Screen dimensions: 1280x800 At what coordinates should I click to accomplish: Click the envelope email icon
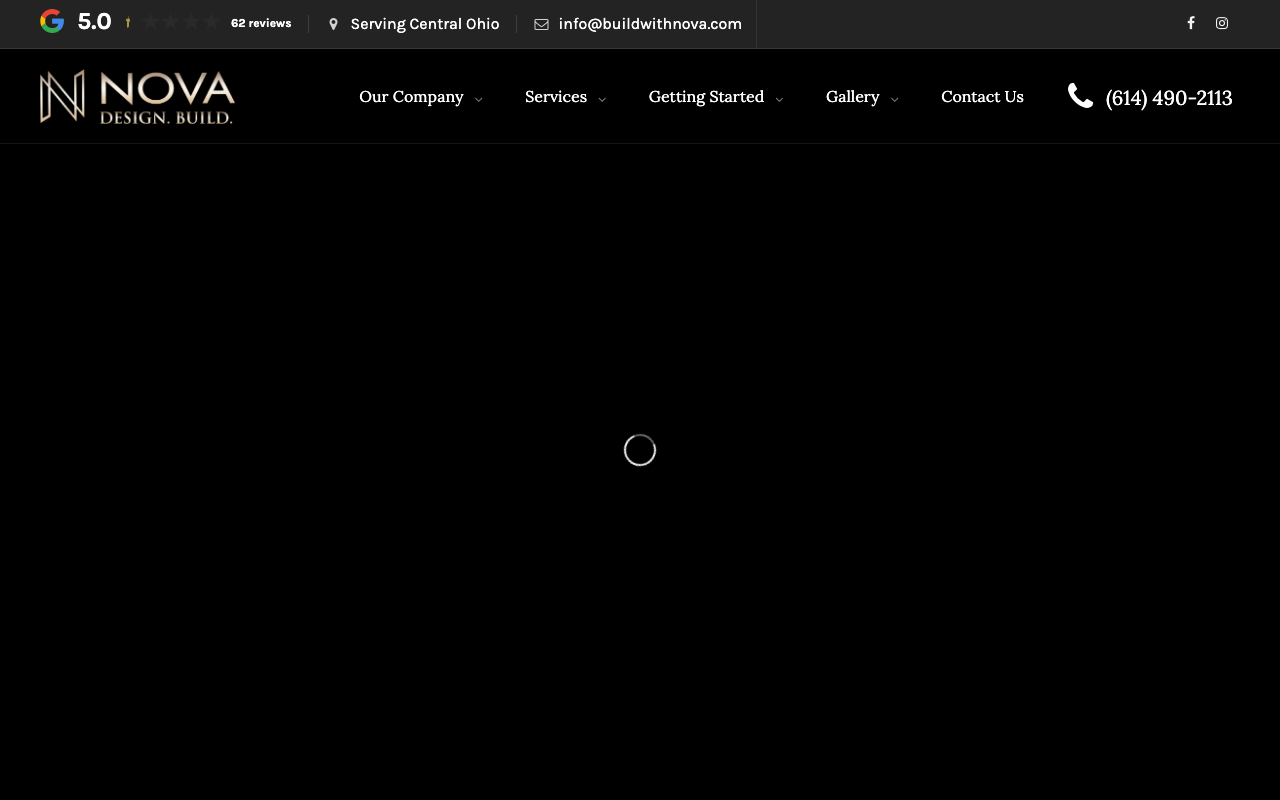[x=541, y=24]
